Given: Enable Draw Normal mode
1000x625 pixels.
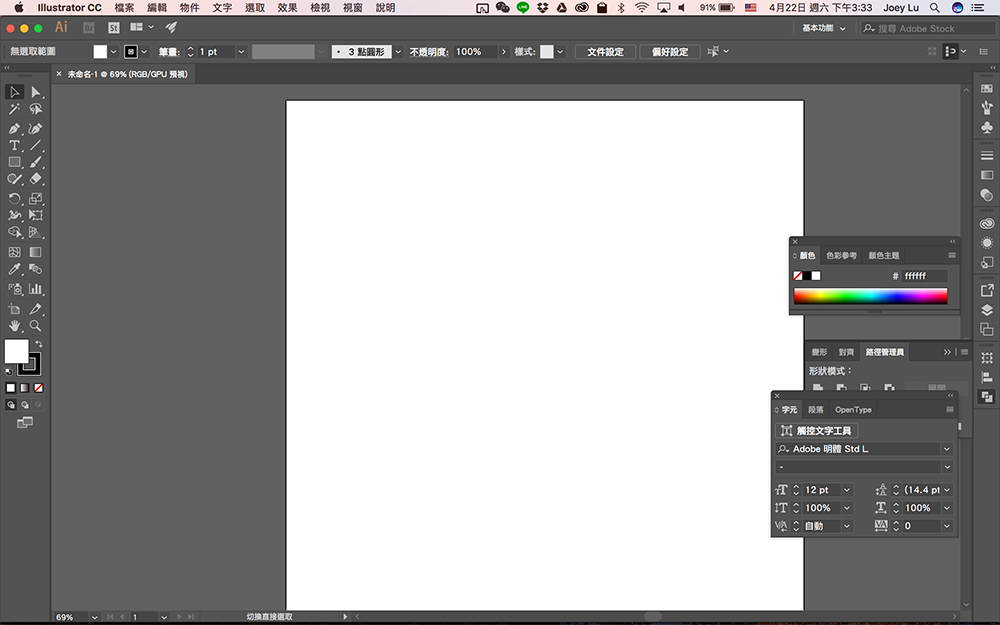Looking at the screenshot, I should point(11,405).
